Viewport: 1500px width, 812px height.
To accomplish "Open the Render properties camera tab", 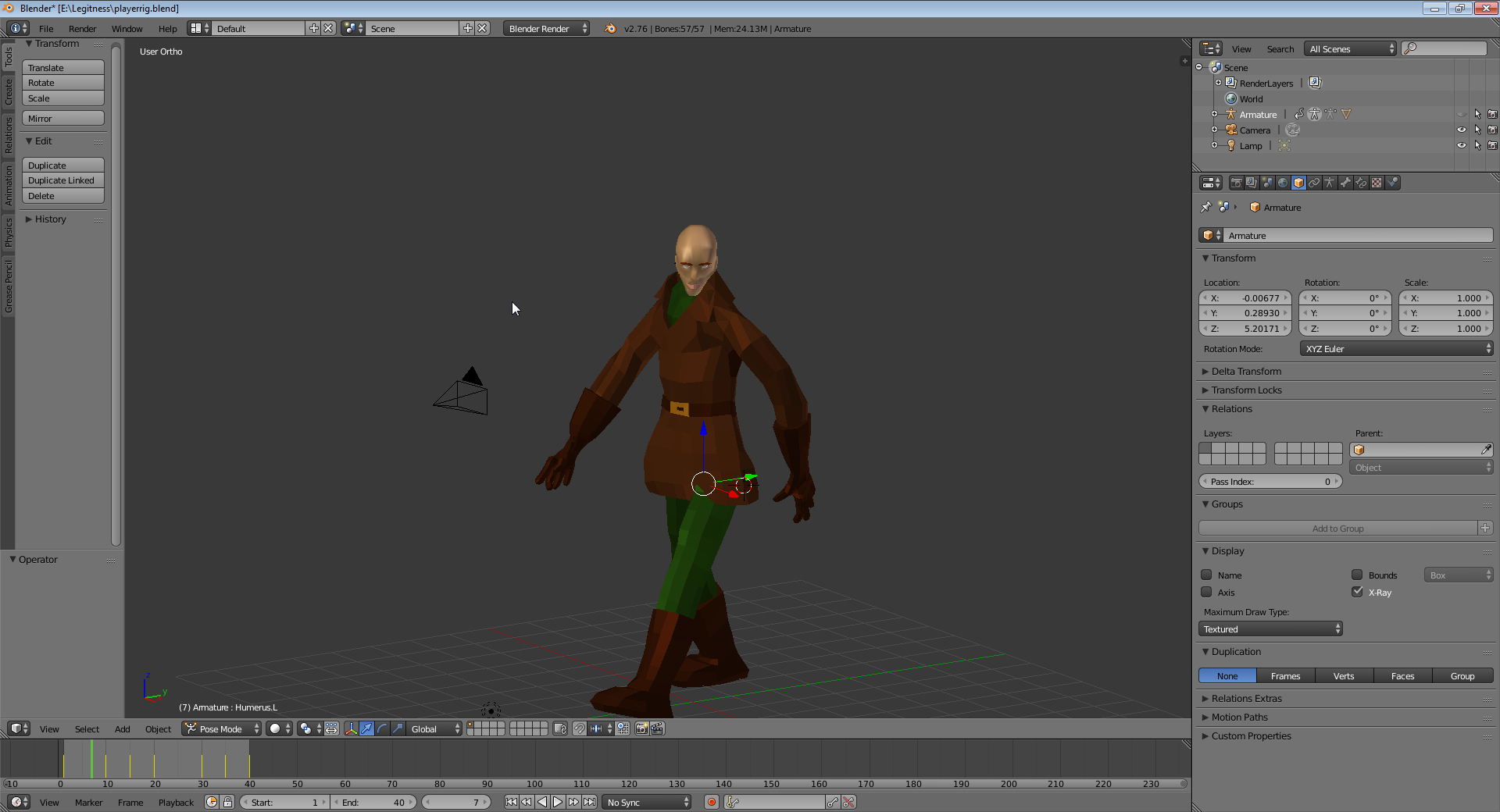I will click(1236, 183).
